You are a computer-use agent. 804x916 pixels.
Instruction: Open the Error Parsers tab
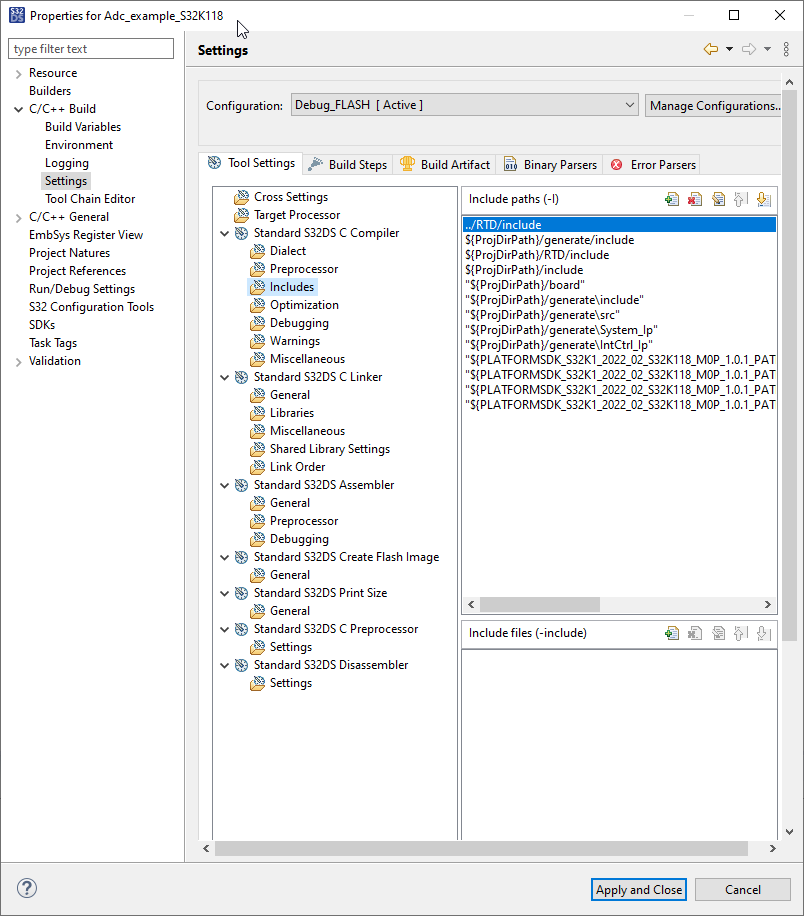coord(653,165)
